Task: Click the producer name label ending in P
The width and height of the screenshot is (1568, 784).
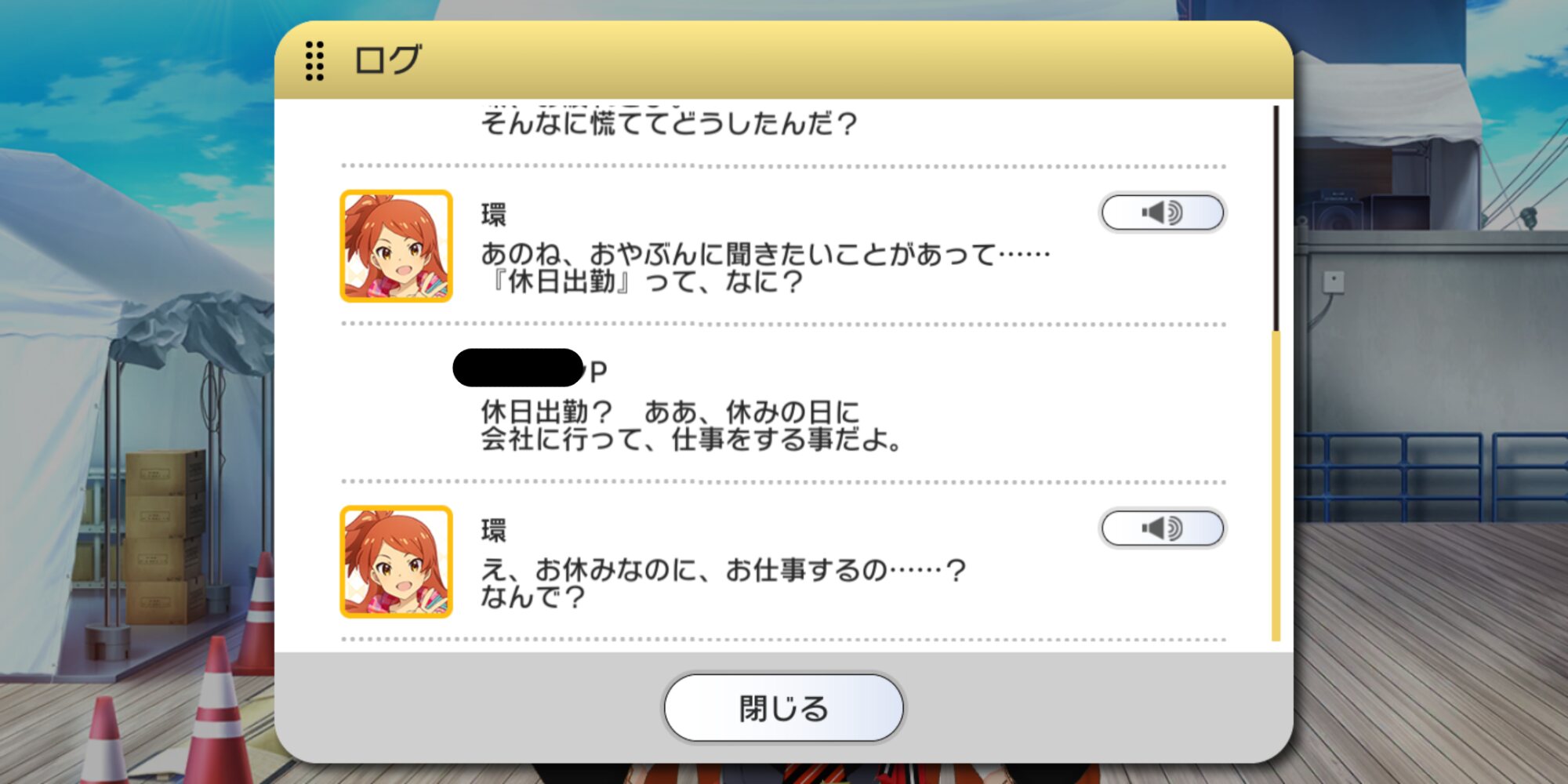Action: point(530,368)
